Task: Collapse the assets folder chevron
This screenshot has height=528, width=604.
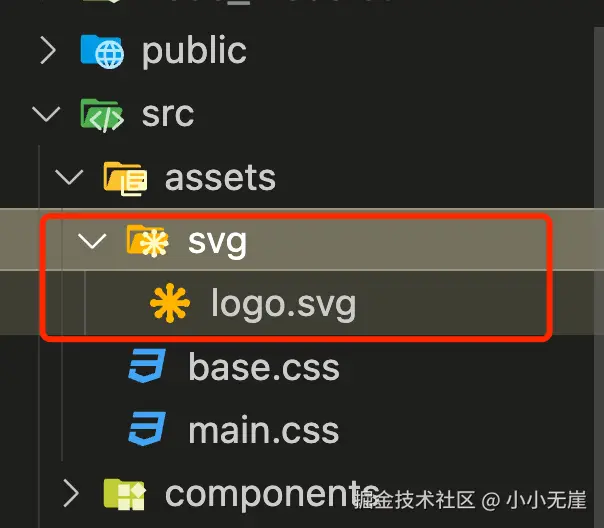Action: click(71, 179)
